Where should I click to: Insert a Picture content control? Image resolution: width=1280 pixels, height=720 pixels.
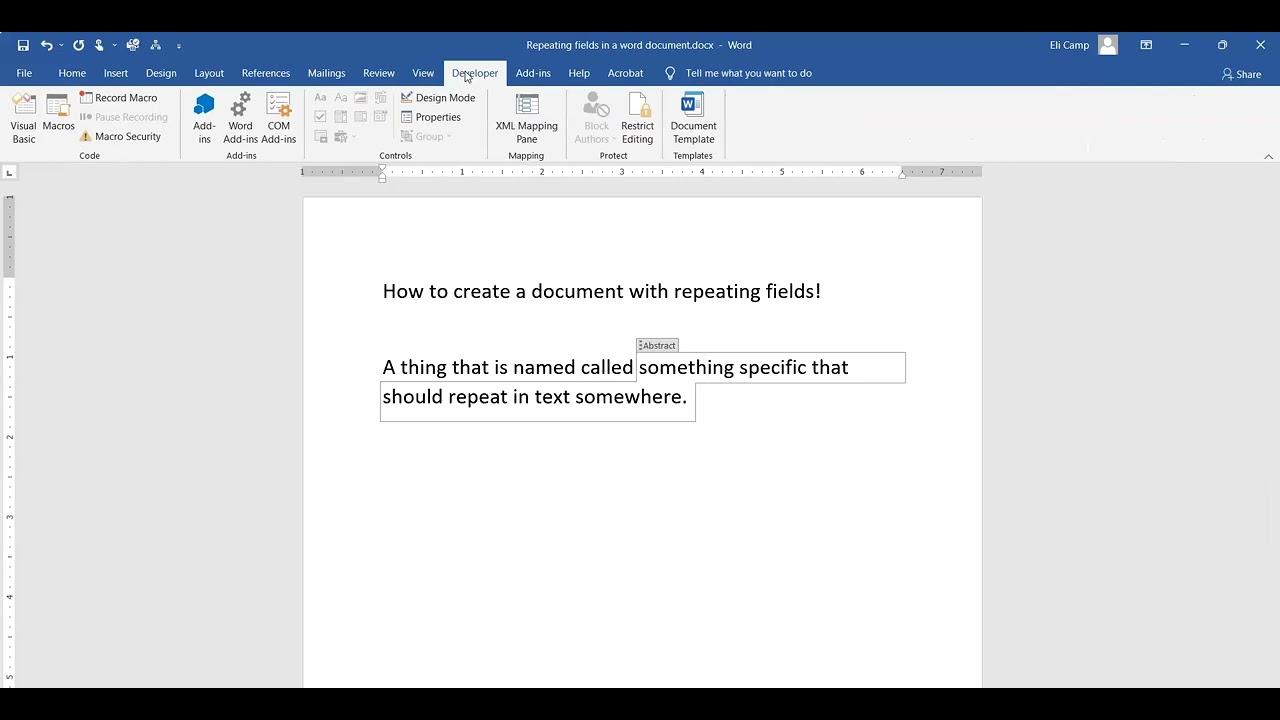click(x=361, y=98)
